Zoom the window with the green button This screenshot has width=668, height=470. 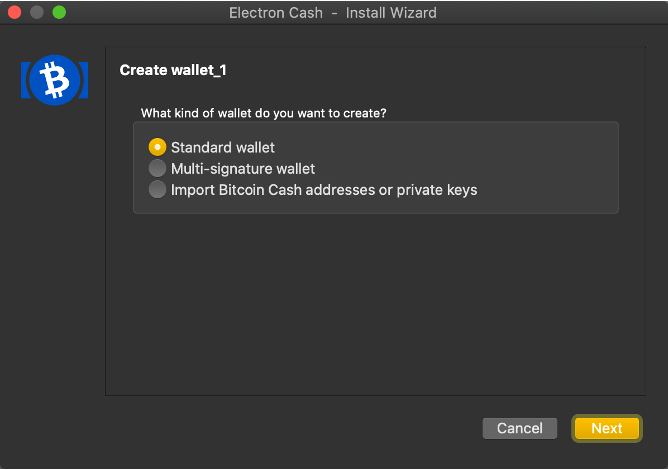click(59, 13)
